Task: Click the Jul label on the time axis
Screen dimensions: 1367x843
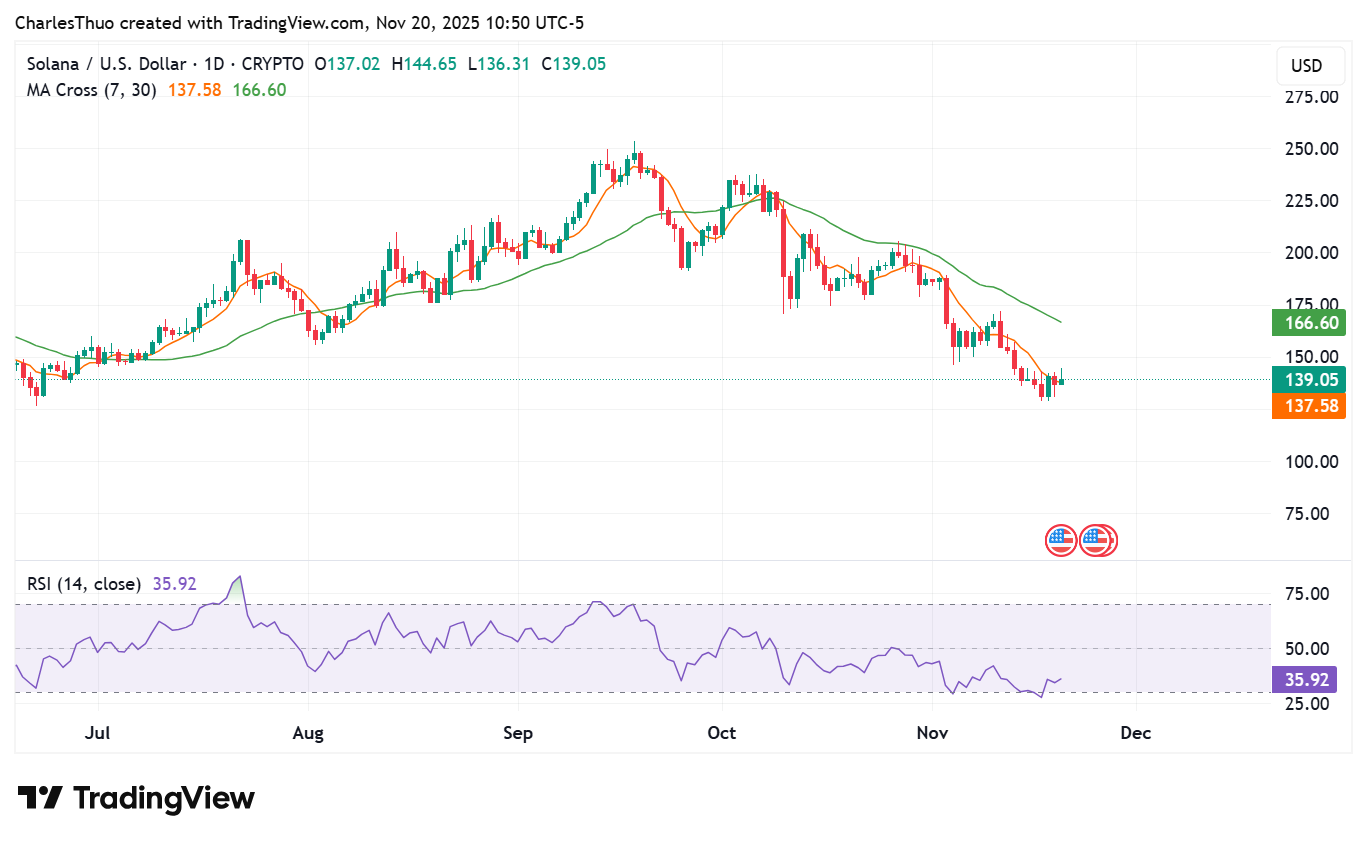Action: [97, 733]
